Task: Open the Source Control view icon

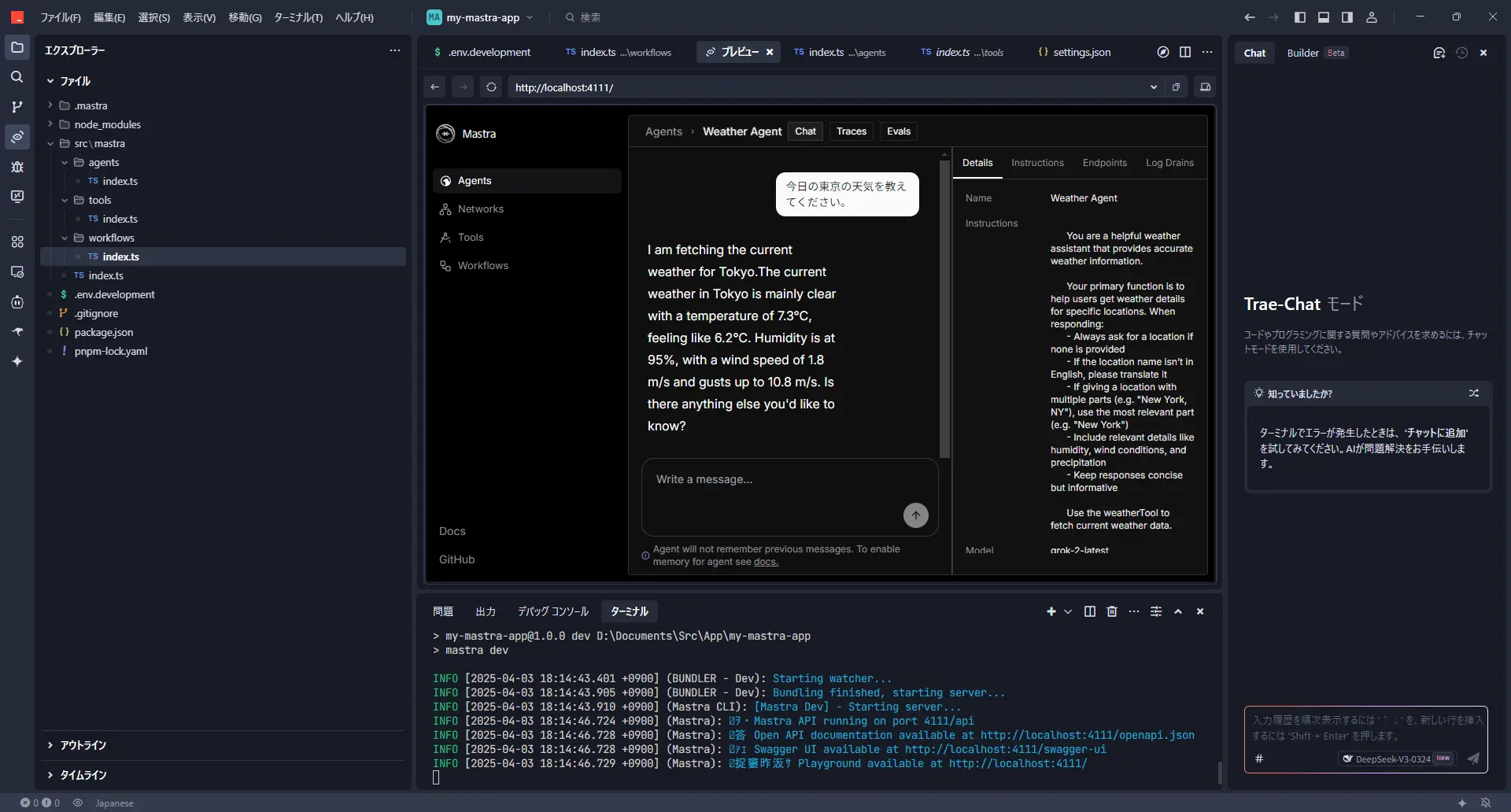Action: pyautogui.click(x=17, y=107)
